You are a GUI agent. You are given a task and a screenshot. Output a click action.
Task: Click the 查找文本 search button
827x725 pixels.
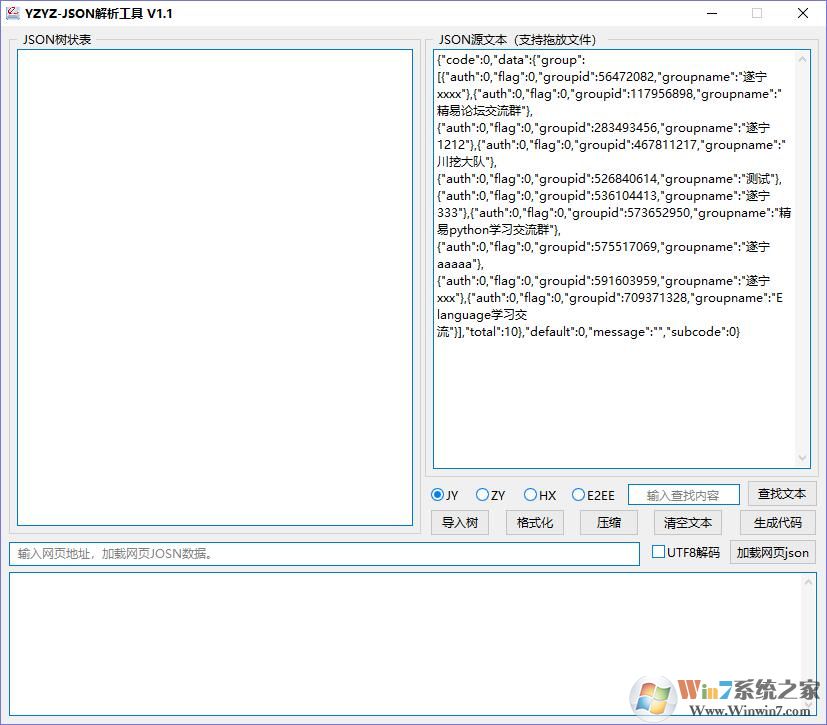(782, 494)
